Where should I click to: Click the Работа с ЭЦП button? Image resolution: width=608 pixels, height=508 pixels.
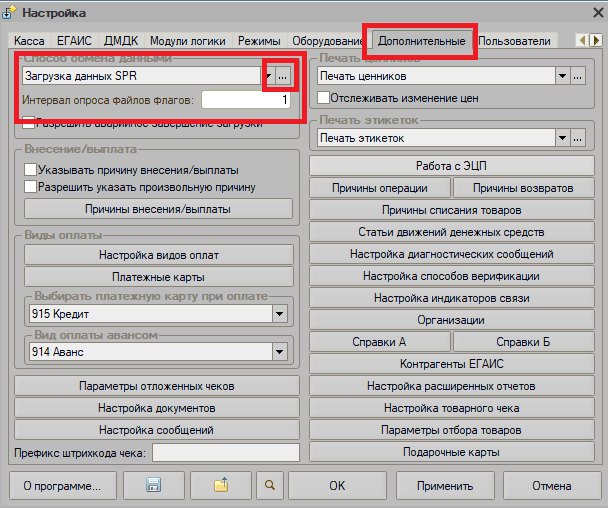click(x=451, y=166)
